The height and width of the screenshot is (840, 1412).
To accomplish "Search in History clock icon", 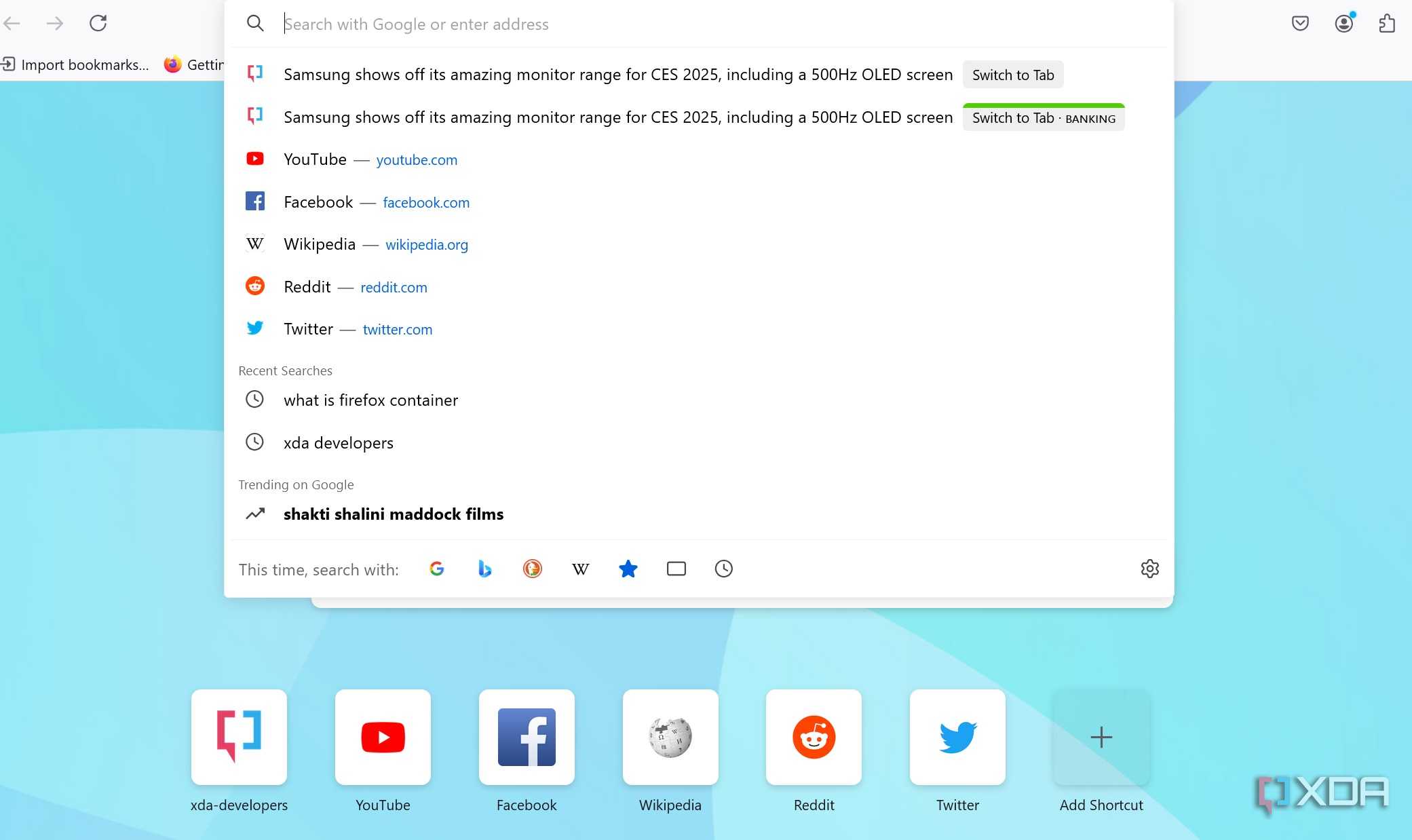I will [x=724, y=569].
